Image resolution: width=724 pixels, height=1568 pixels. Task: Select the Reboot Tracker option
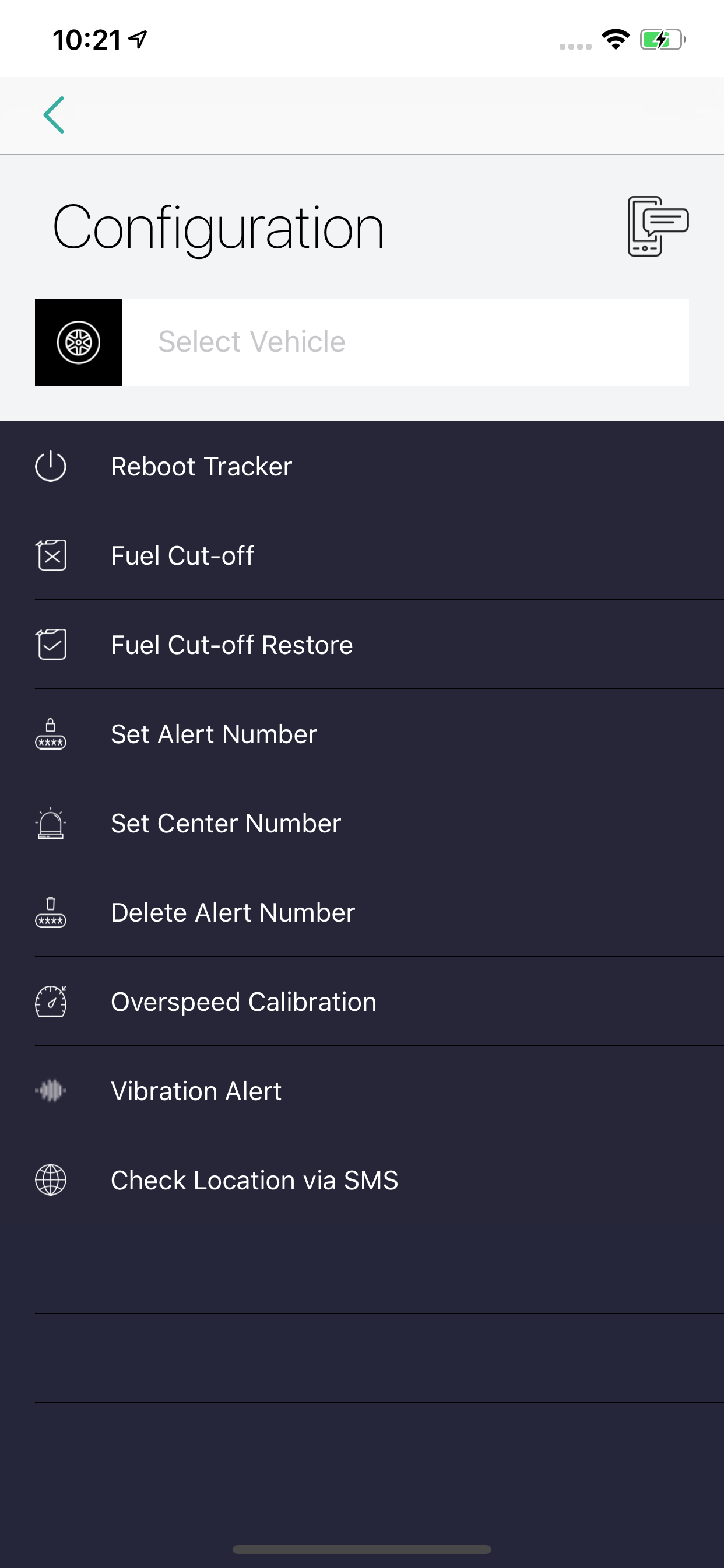(201, 466)
